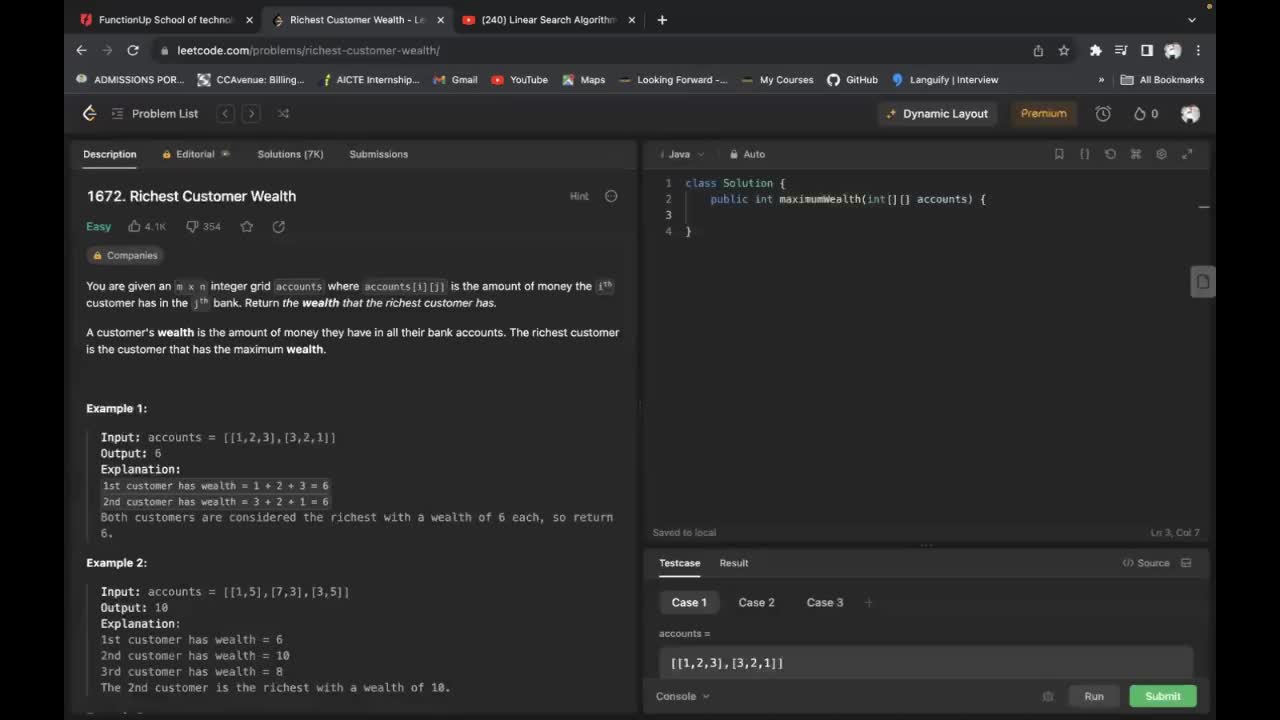Switch to the Description tab

coord(109,154)
